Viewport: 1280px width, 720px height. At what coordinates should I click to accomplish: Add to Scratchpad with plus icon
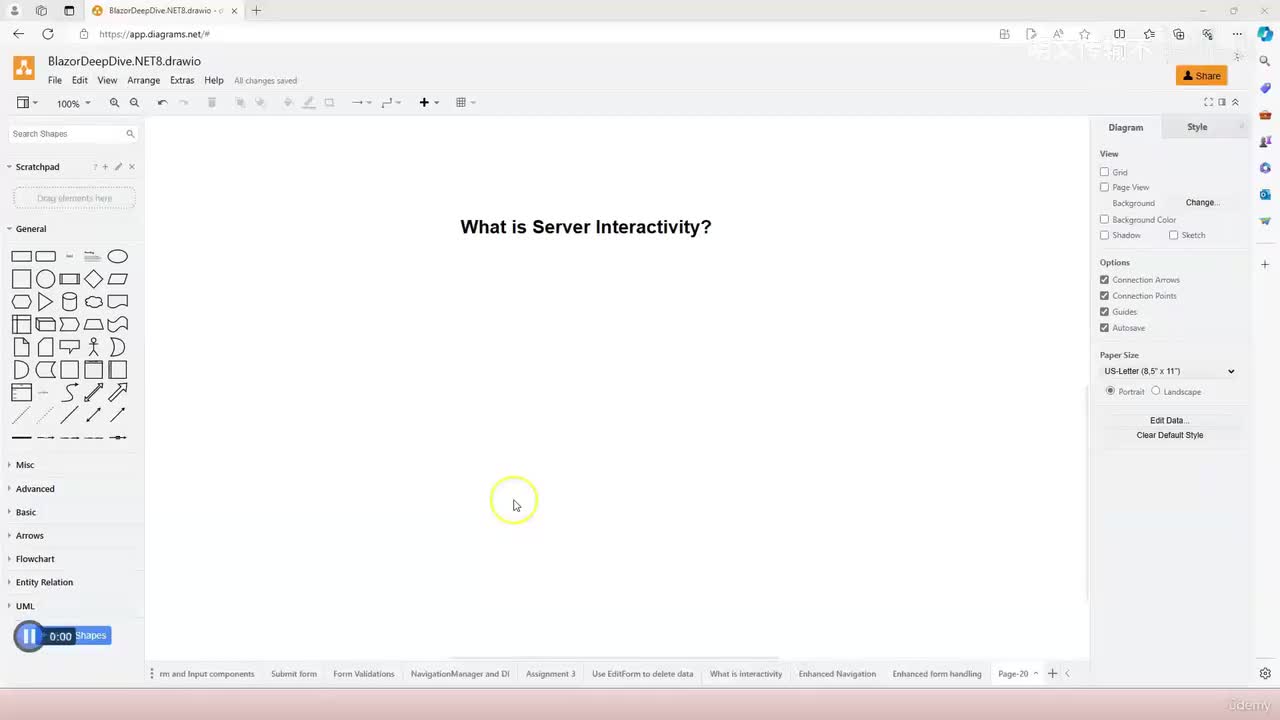click(x=105, y=167)
